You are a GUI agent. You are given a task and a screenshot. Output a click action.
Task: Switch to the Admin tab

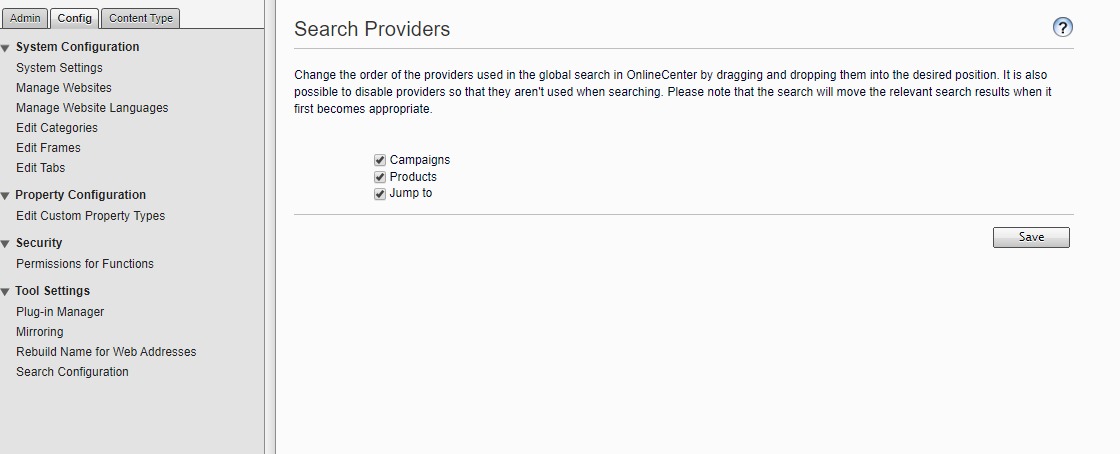pos(25,18)
